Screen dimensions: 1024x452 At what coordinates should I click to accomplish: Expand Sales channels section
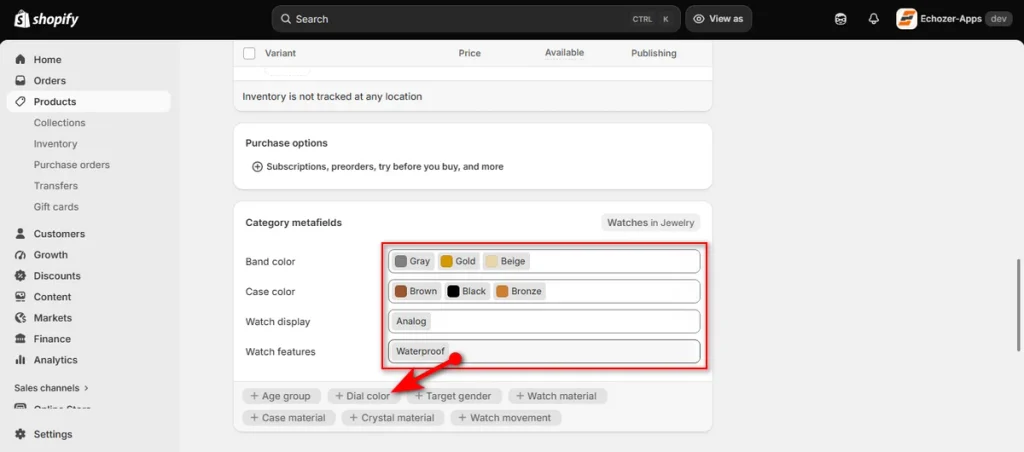point(52,387)
